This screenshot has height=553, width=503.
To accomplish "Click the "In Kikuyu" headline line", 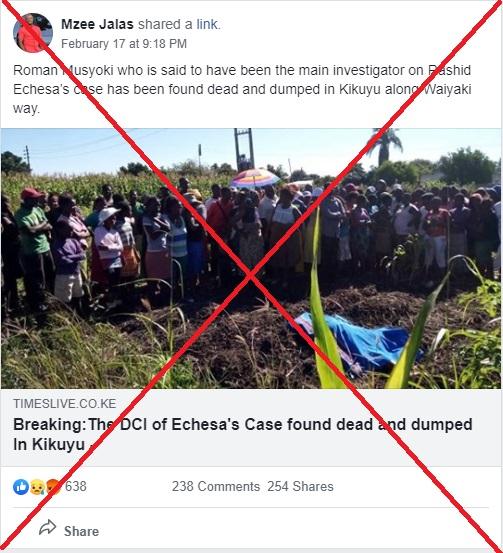I will point(49,444).
